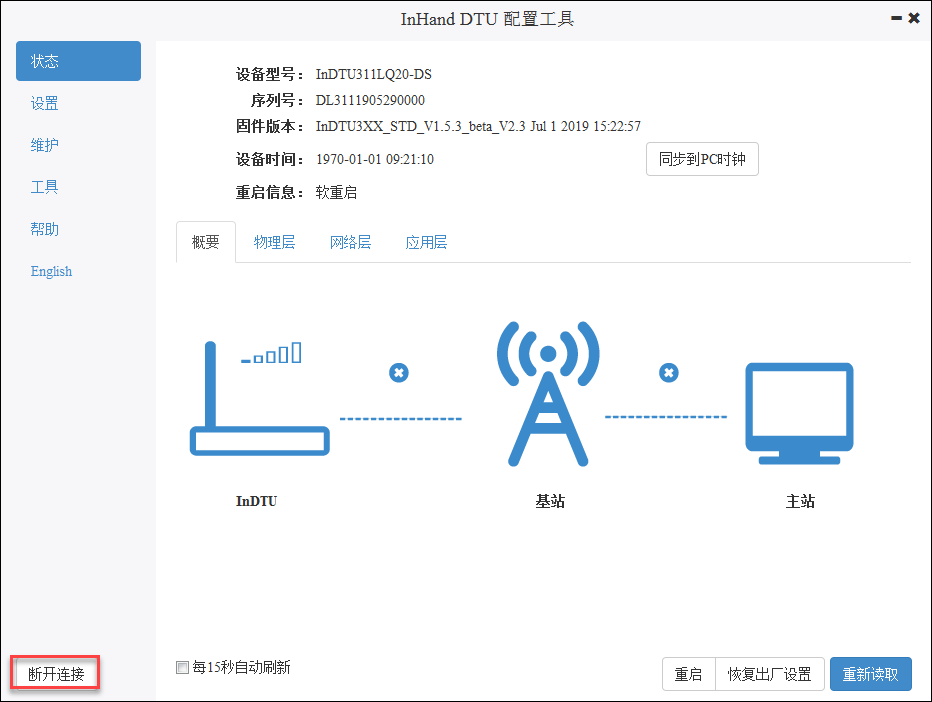Click the signal strength bars icon
Viewport: 932px width, 702px height.
[x=271, y=353]
